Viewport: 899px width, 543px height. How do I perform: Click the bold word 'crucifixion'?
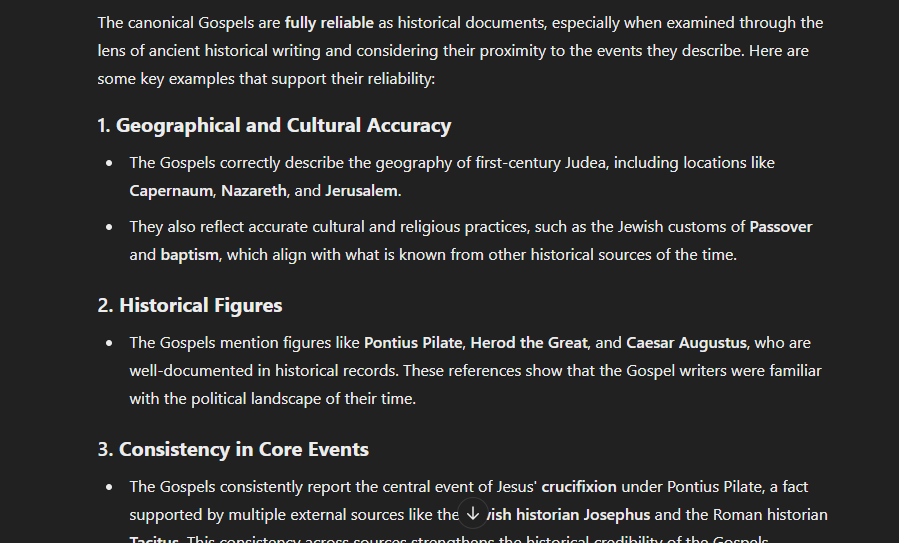579,487
